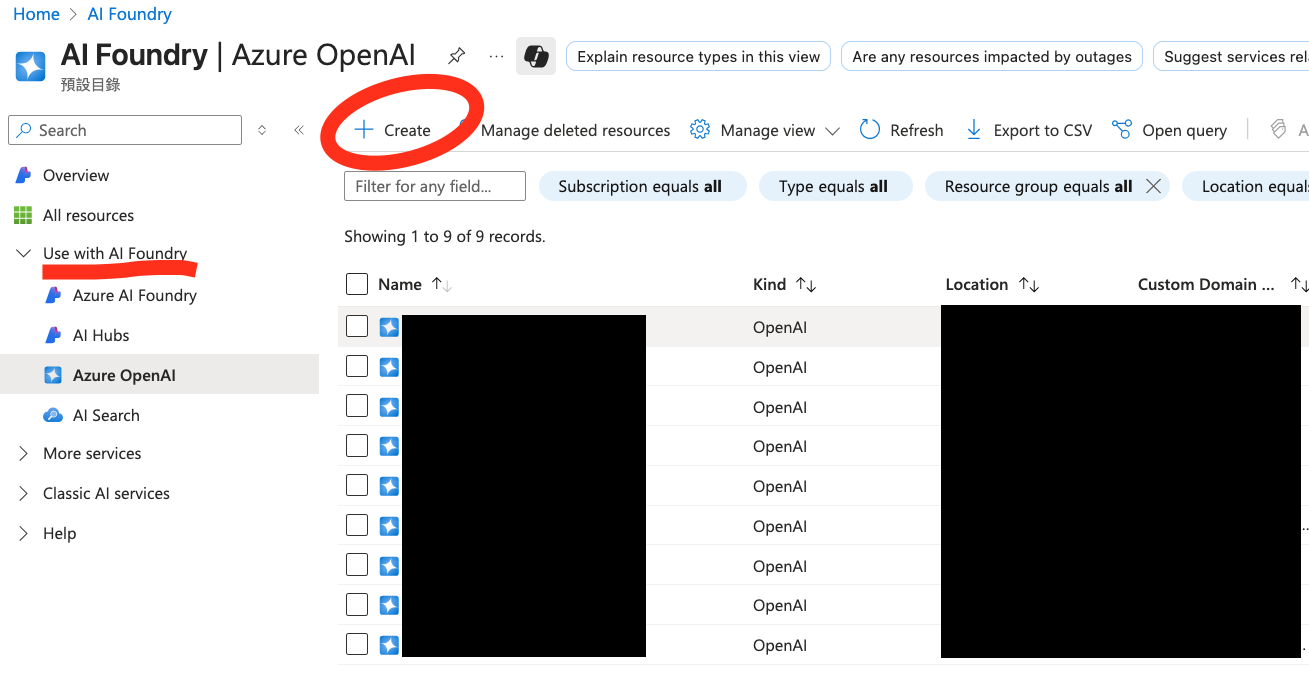Click the Create button
This screenshot has width=1309, height=690.
pyautogui.click(x=393, y=130)
